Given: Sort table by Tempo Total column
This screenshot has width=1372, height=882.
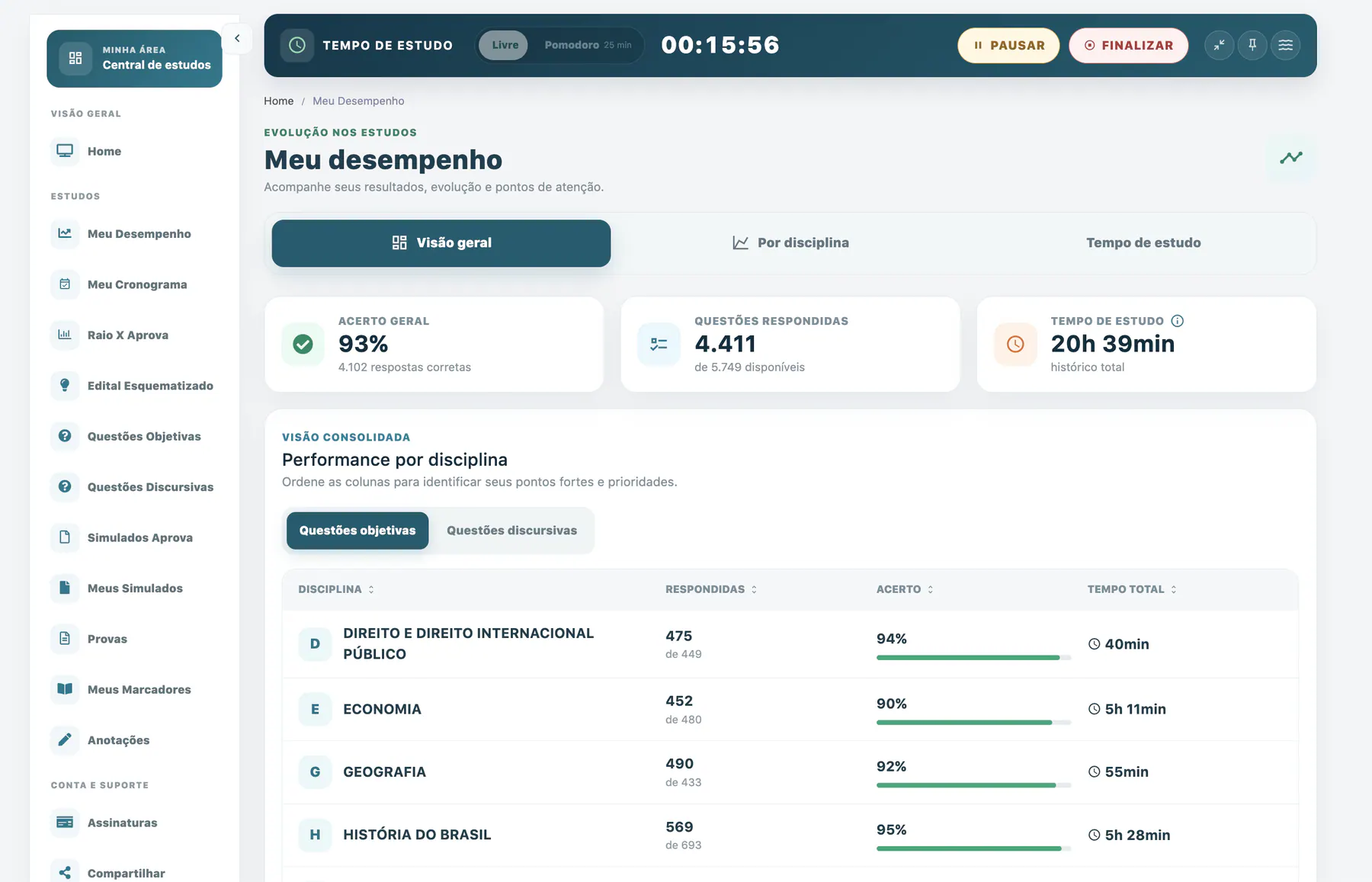Looking at the screenshot, I should tap(1132, 589).
